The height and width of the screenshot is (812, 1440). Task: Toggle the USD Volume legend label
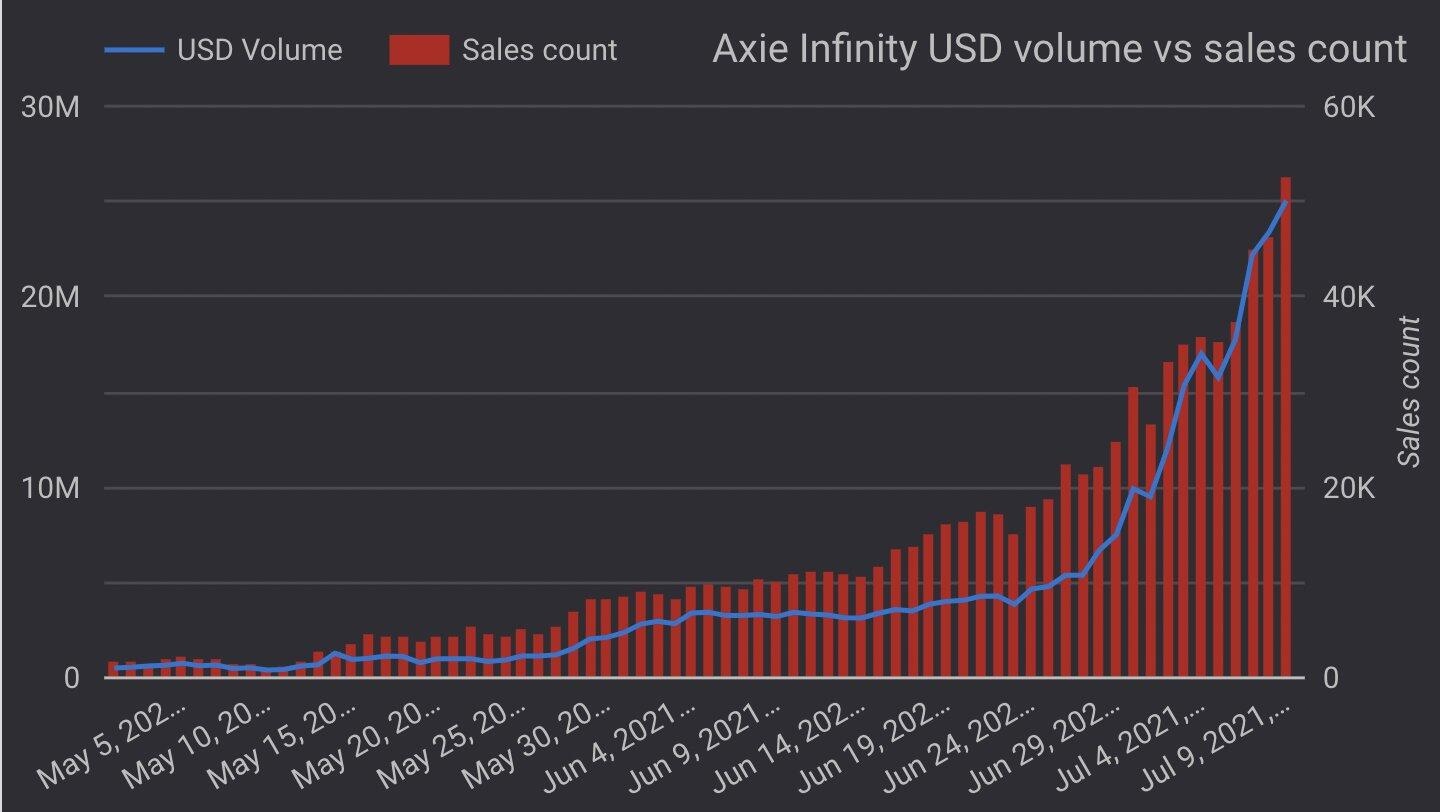tap(259, 50)
